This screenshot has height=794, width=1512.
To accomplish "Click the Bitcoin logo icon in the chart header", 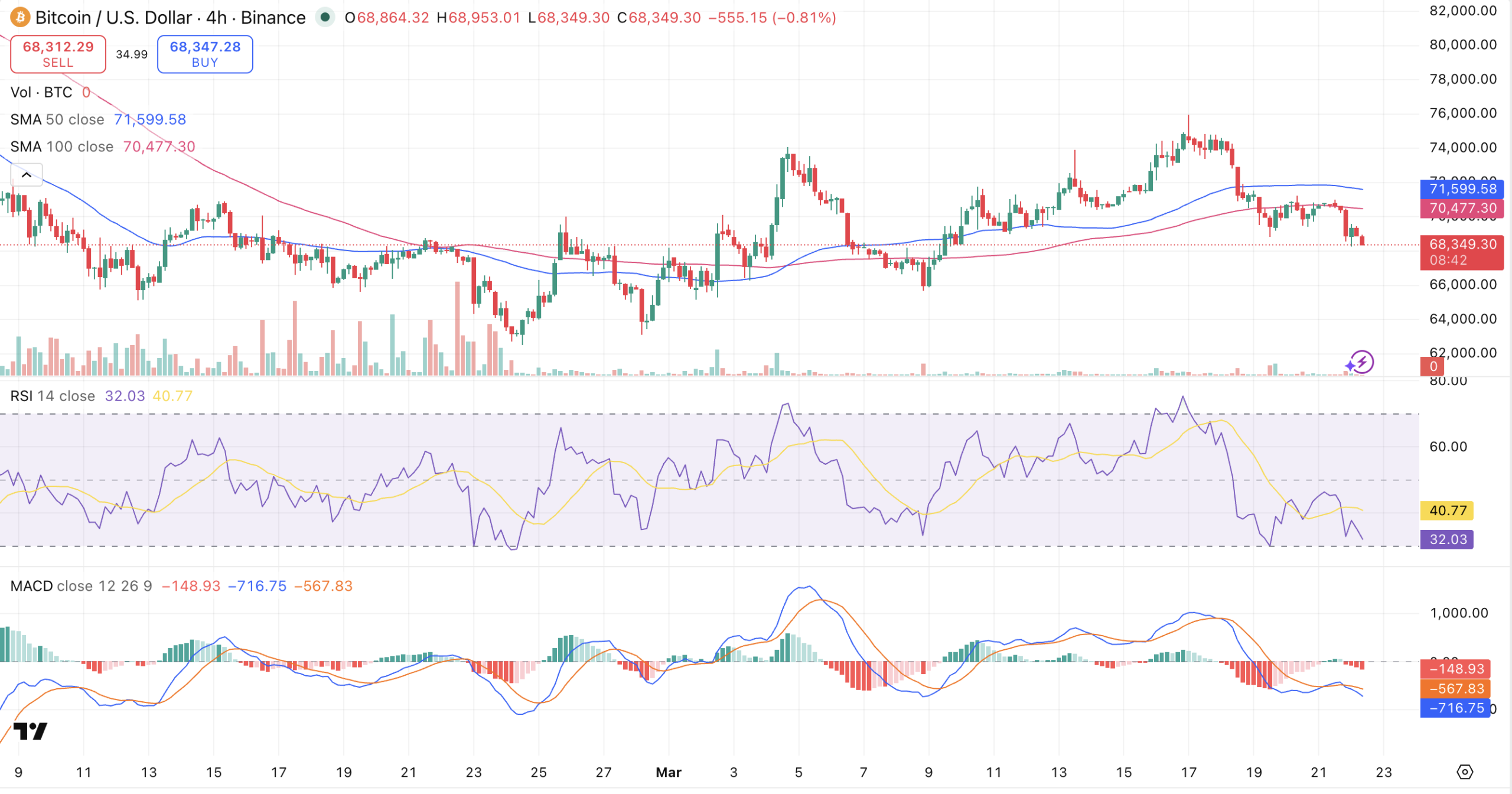I will [x=19, y=18].
